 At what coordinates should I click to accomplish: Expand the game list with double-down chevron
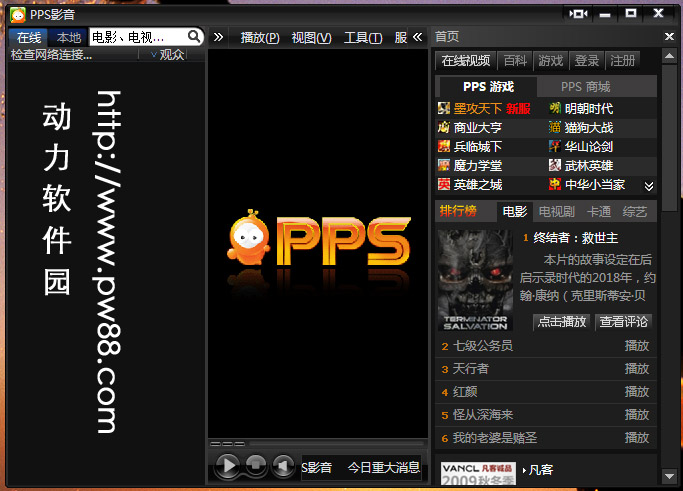coord(648,186)
